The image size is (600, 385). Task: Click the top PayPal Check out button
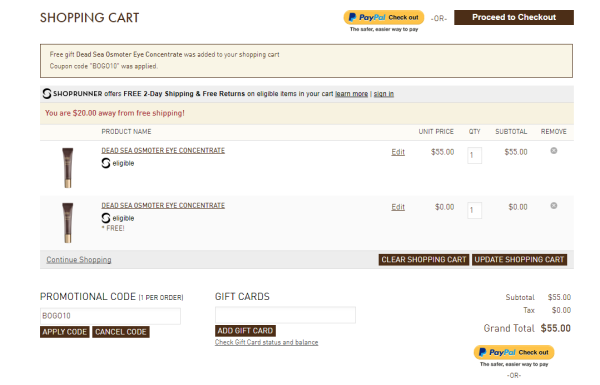pyautogui.click(x=384, y=17)
